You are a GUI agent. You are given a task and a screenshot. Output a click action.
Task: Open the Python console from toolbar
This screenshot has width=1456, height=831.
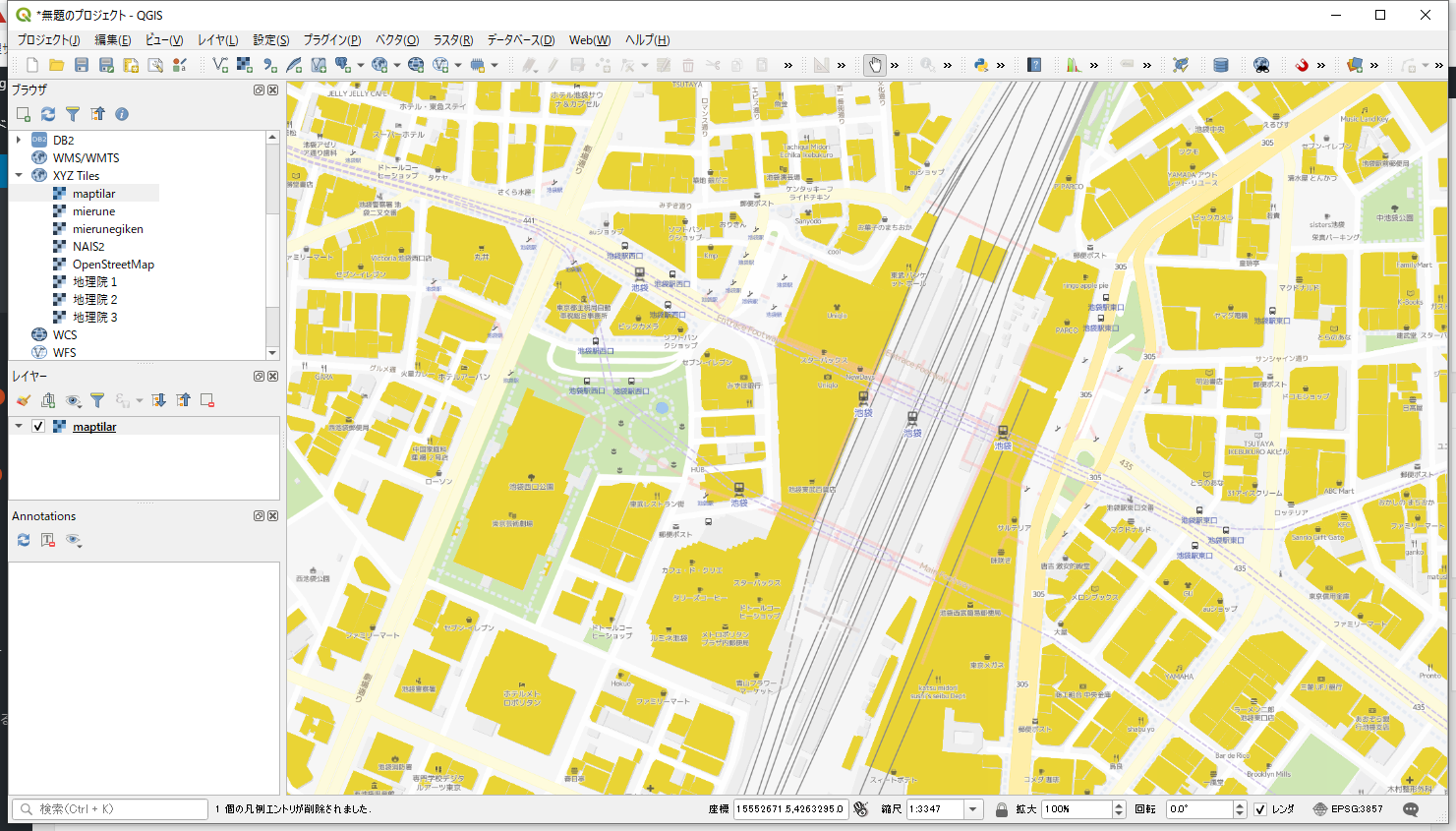coord(980,65)
